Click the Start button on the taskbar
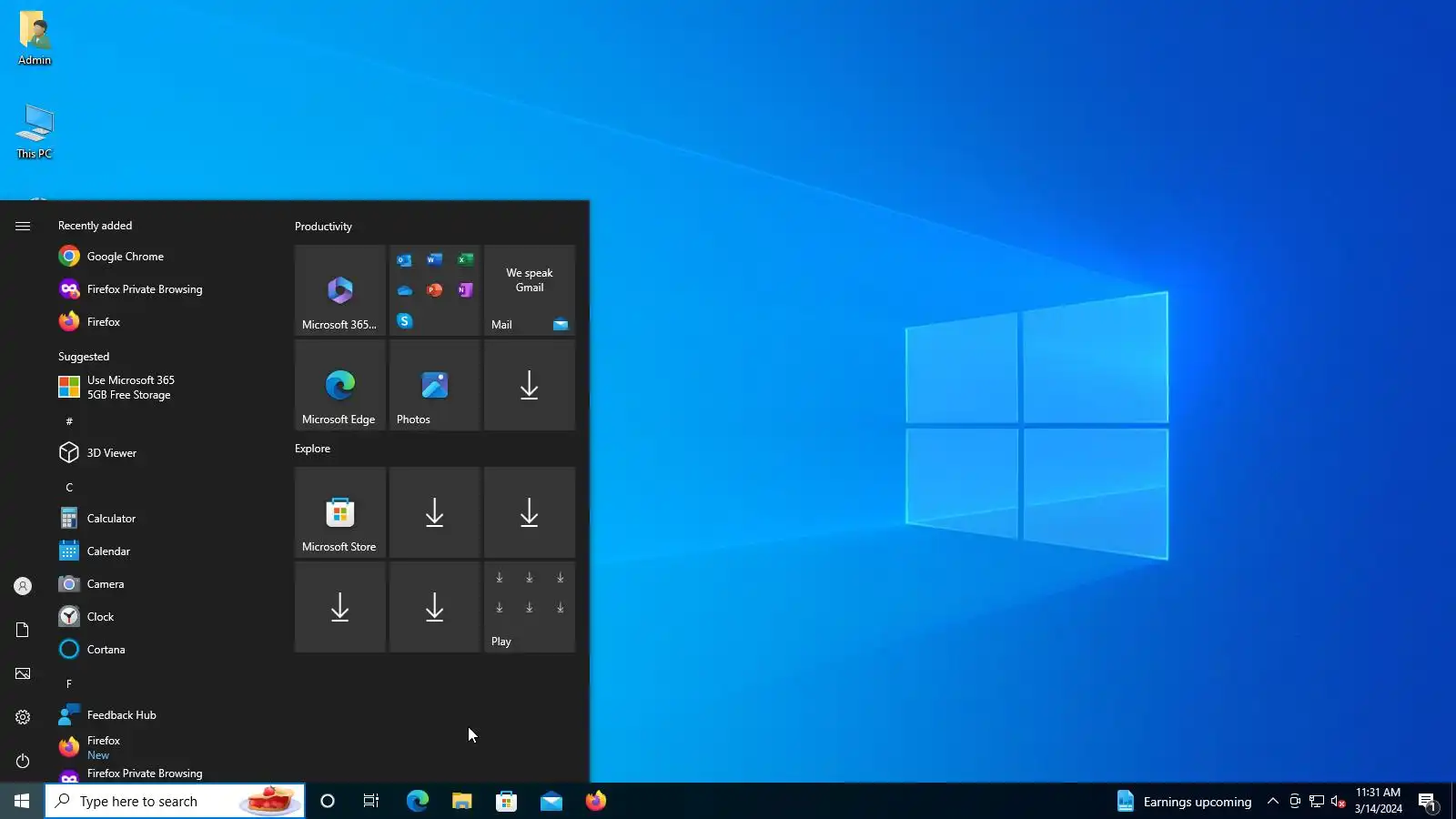Viewport: 1456px width, 819px height. coord(22,801)
